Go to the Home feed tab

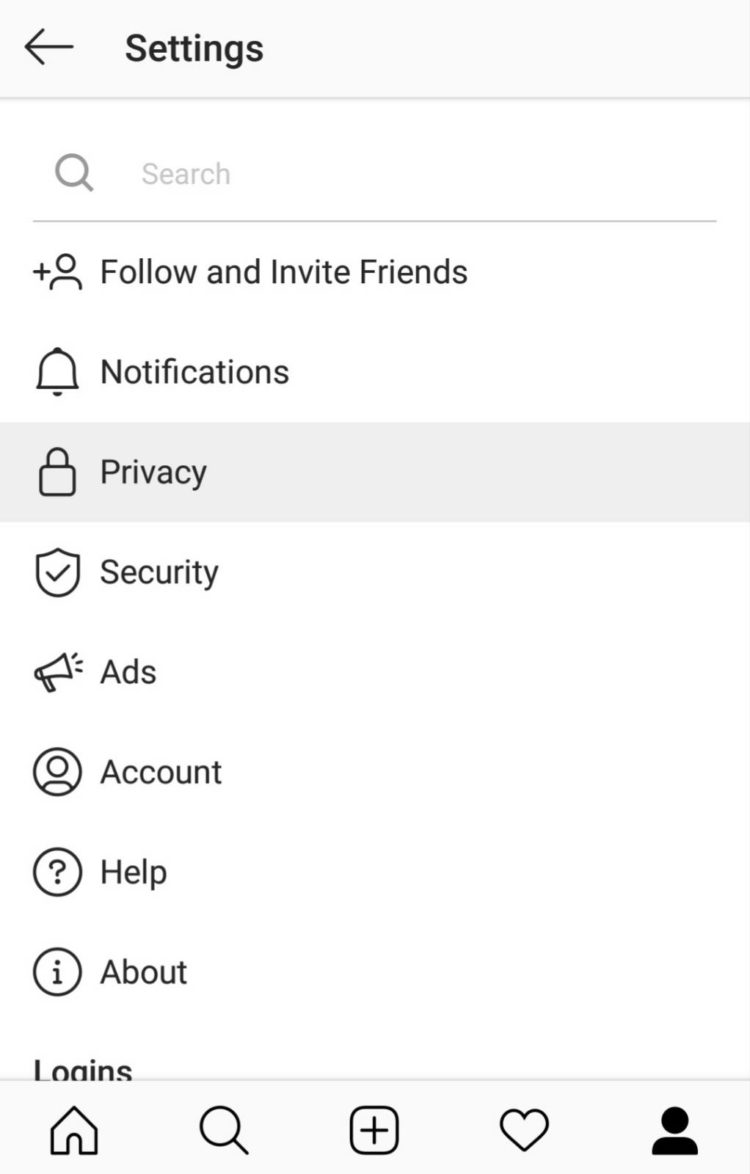pyautogui.click(x=75, y=1131)
